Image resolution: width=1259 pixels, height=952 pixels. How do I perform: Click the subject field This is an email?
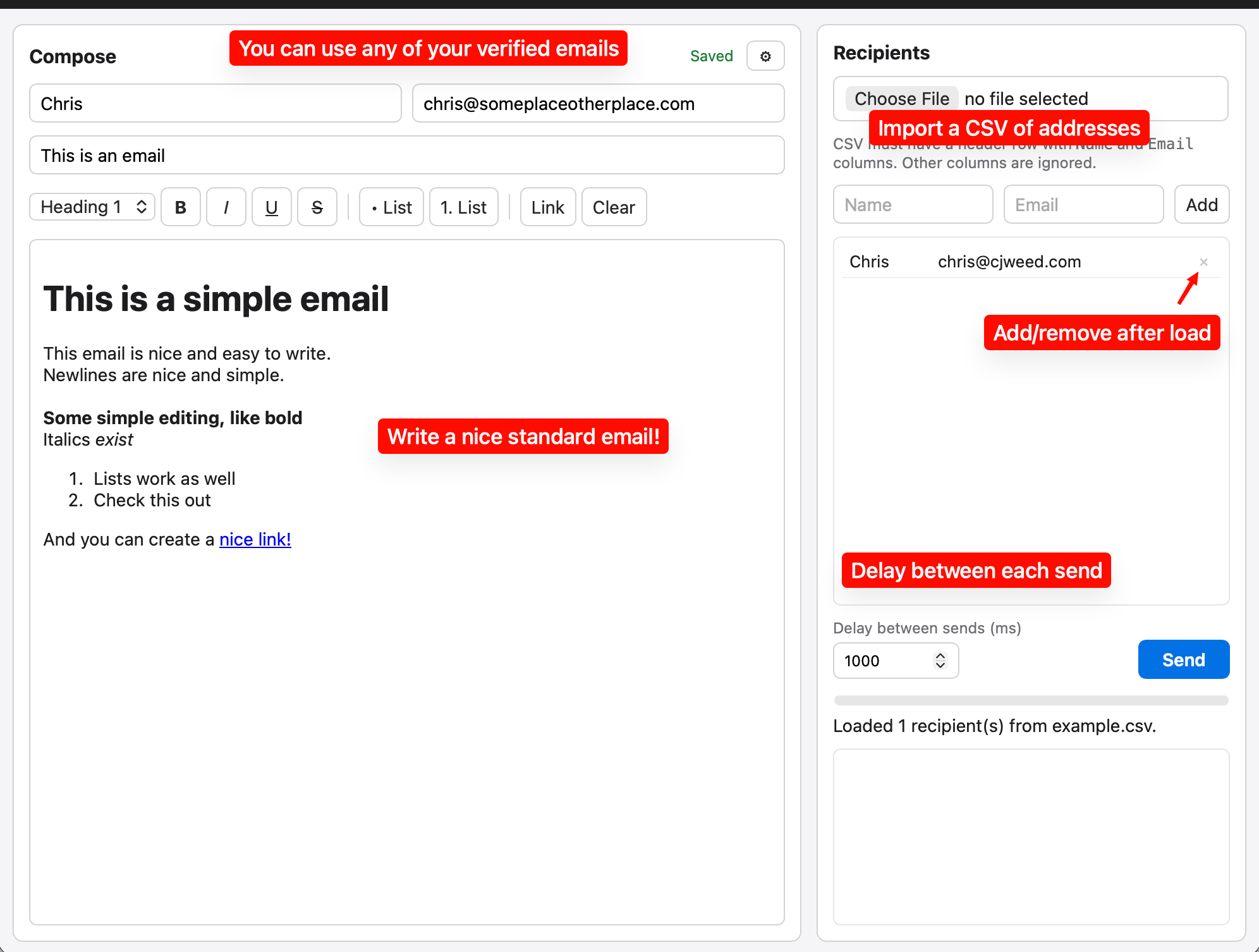[407, 155]
